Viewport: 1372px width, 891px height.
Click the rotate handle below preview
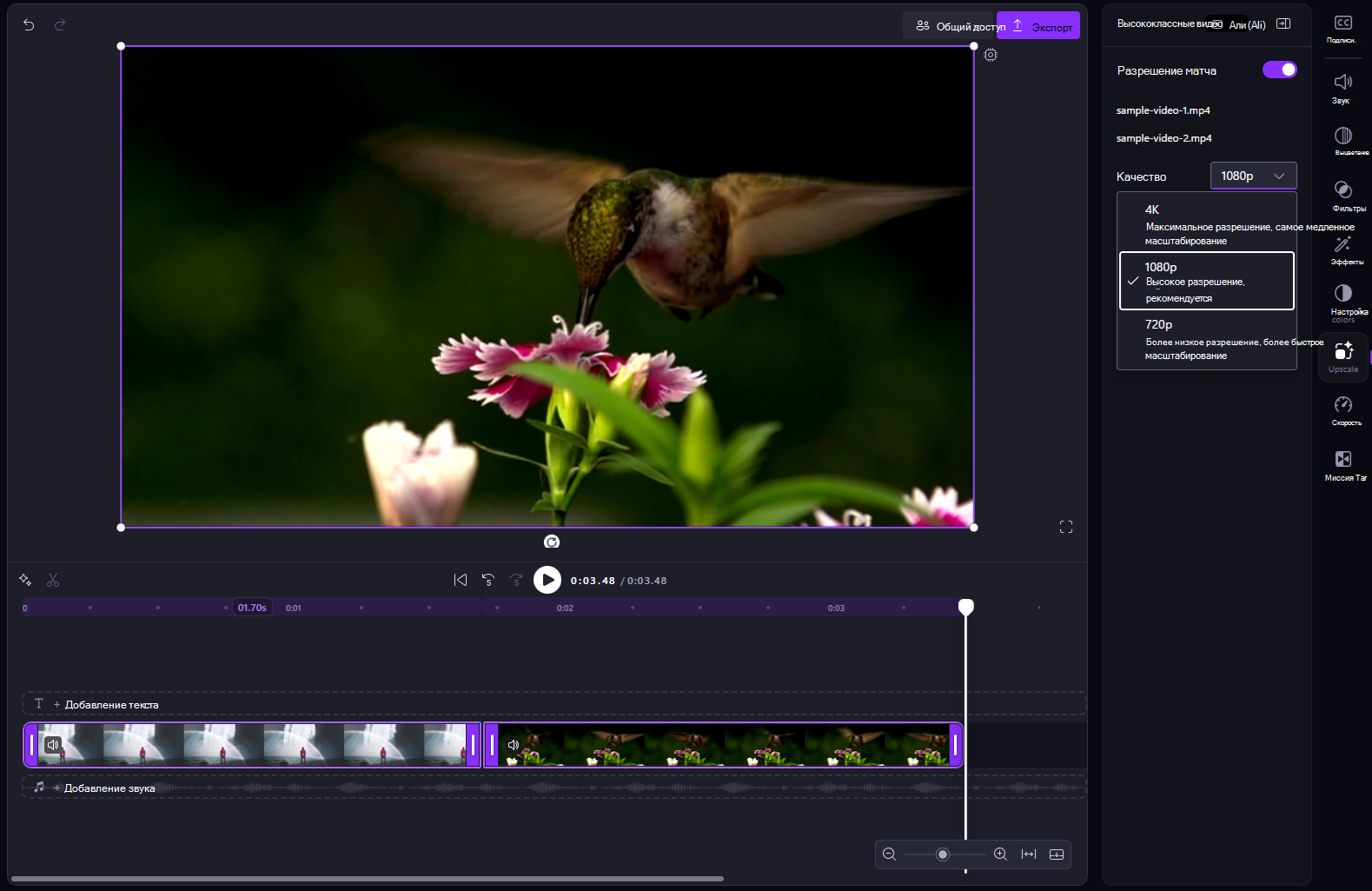point(552,542)
